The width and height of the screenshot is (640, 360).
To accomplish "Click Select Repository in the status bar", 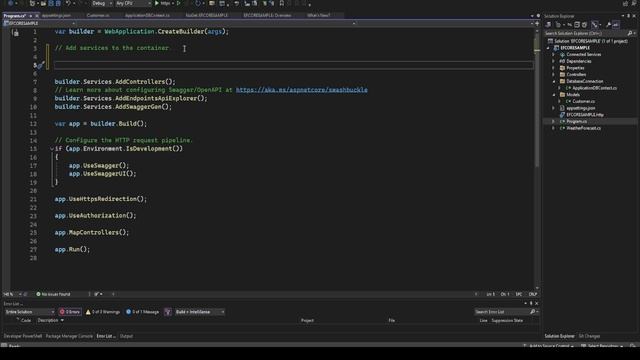I will click(602, 346).
